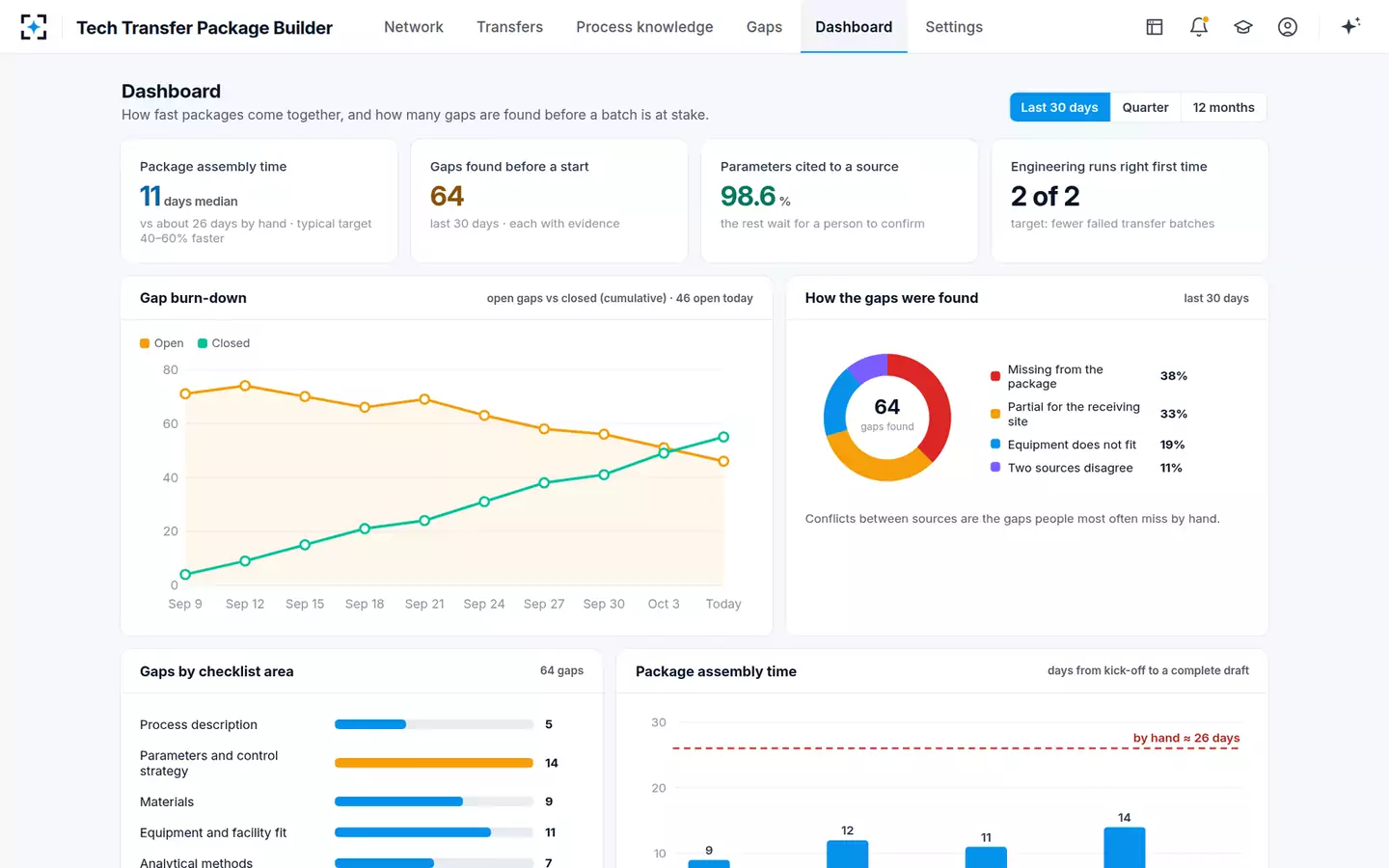Click the Equipment and facility fit bar
Image resolution: width=1389 pixels, height=868 pixels.
pos(434,832)
